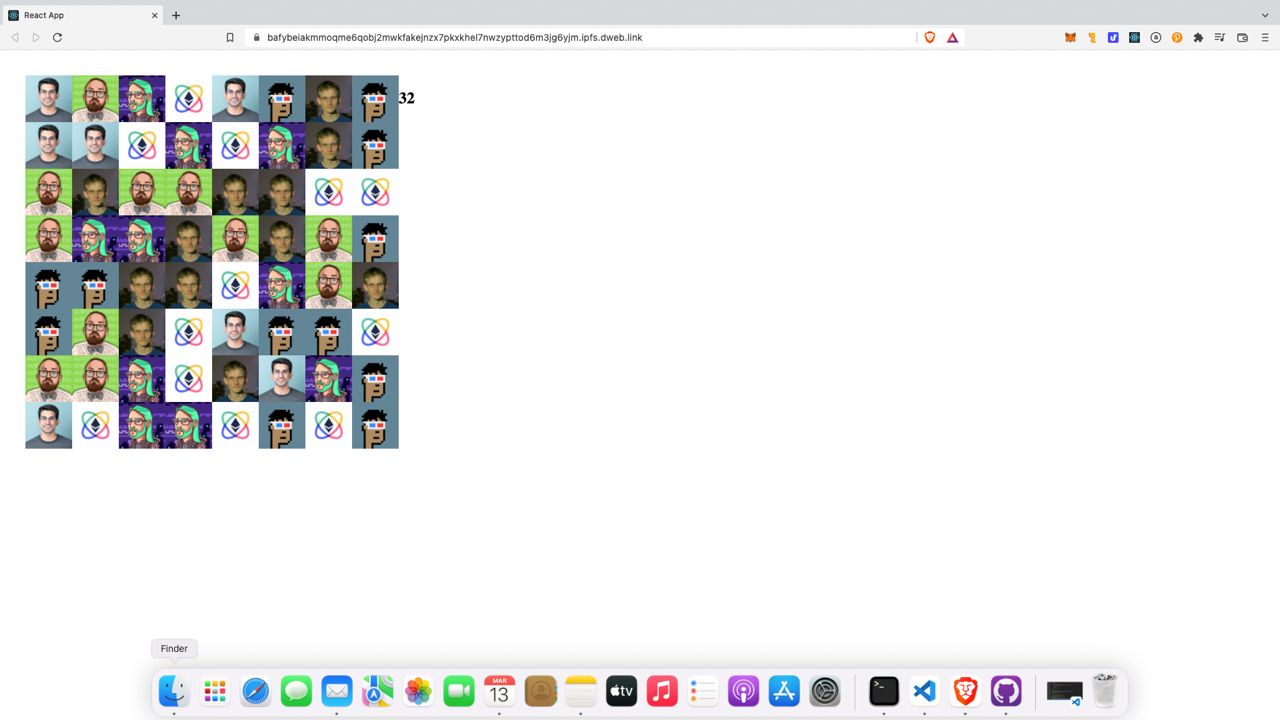Viewport: 1280px width, 720px height.
Task: Open System Preferences gear in dock
Action: point(825,691)
